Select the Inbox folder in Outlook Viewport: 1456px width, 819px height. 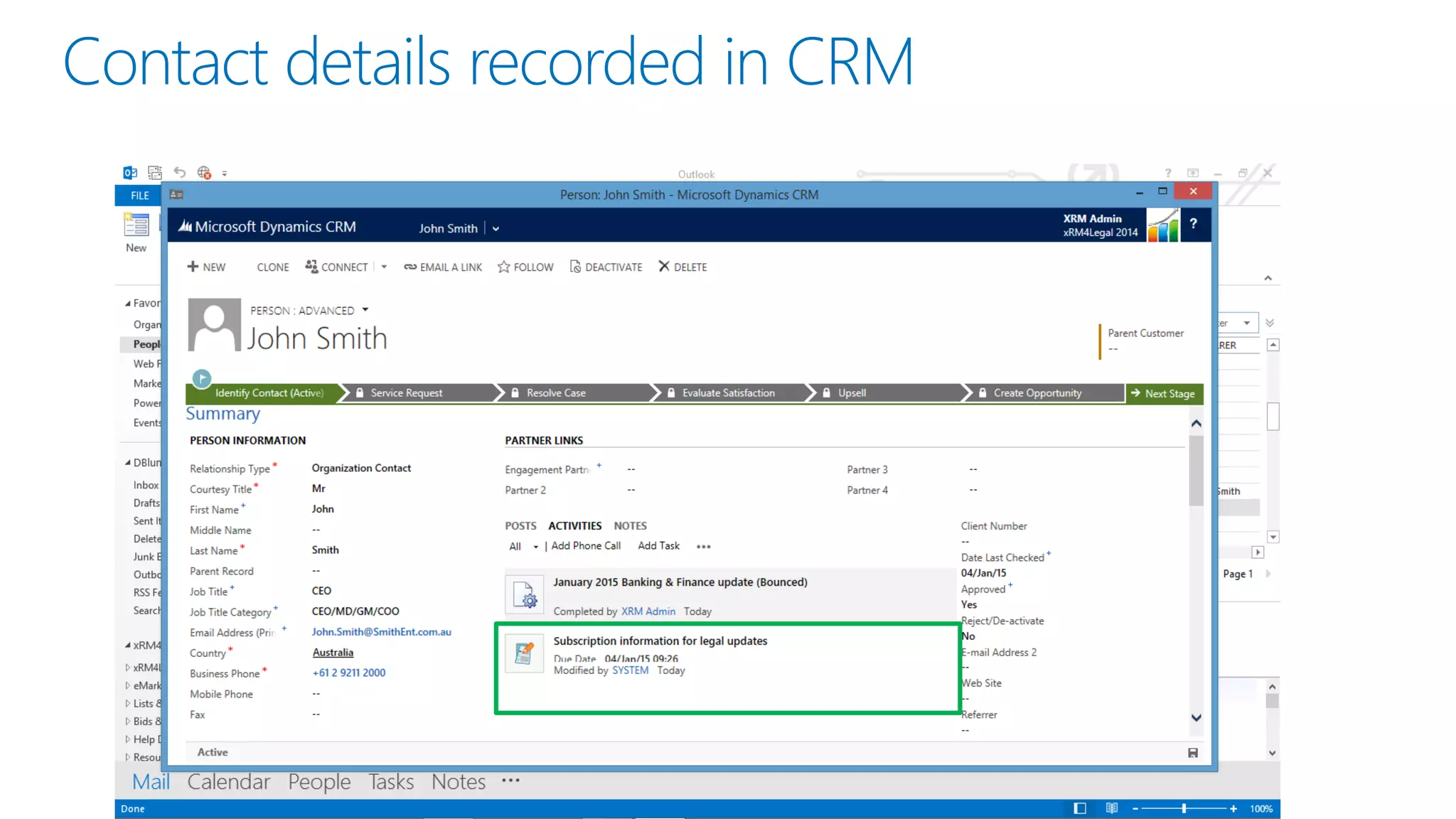(146, 486)
